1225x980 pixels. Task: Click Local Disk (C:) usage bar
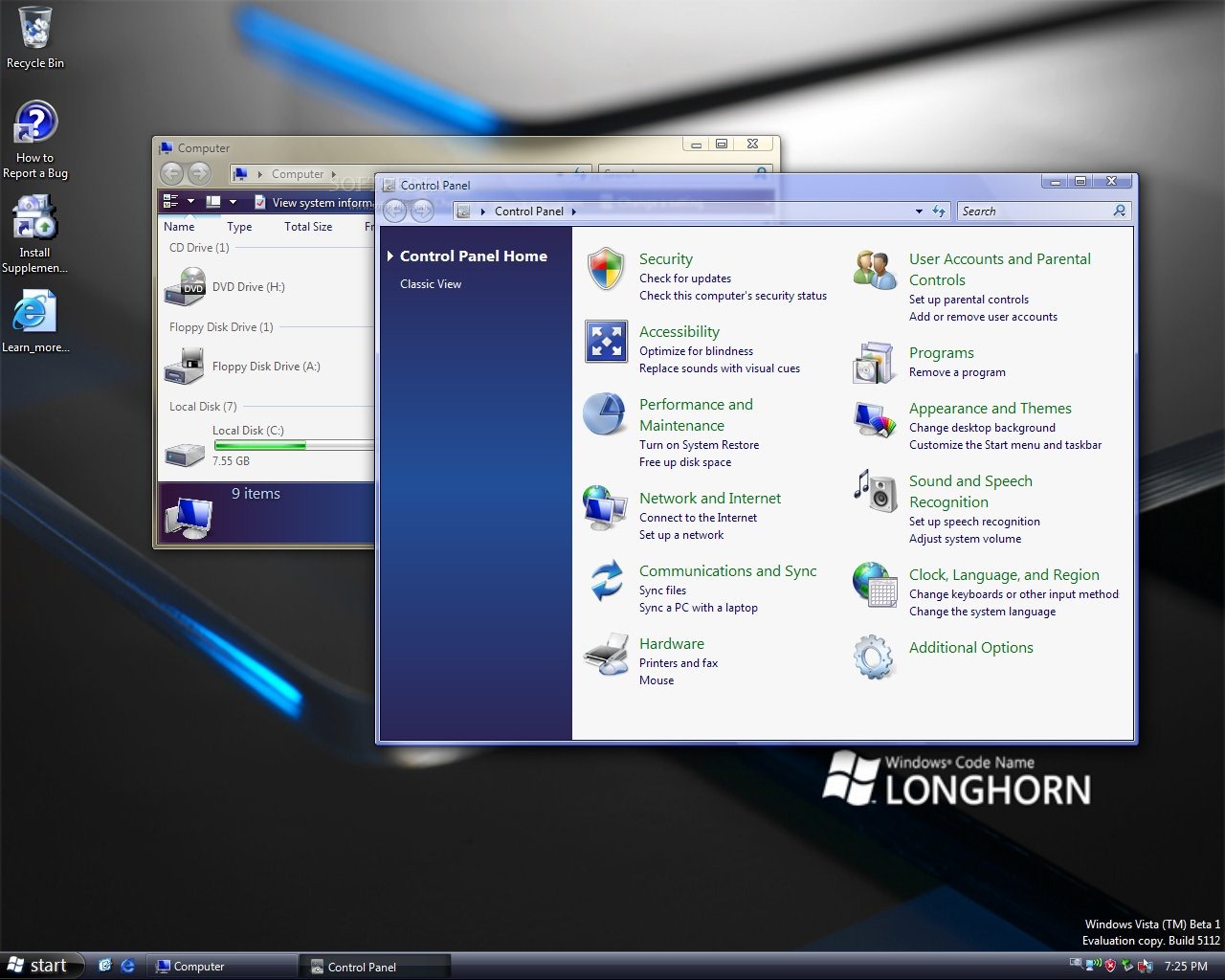(x=293, y=445)
